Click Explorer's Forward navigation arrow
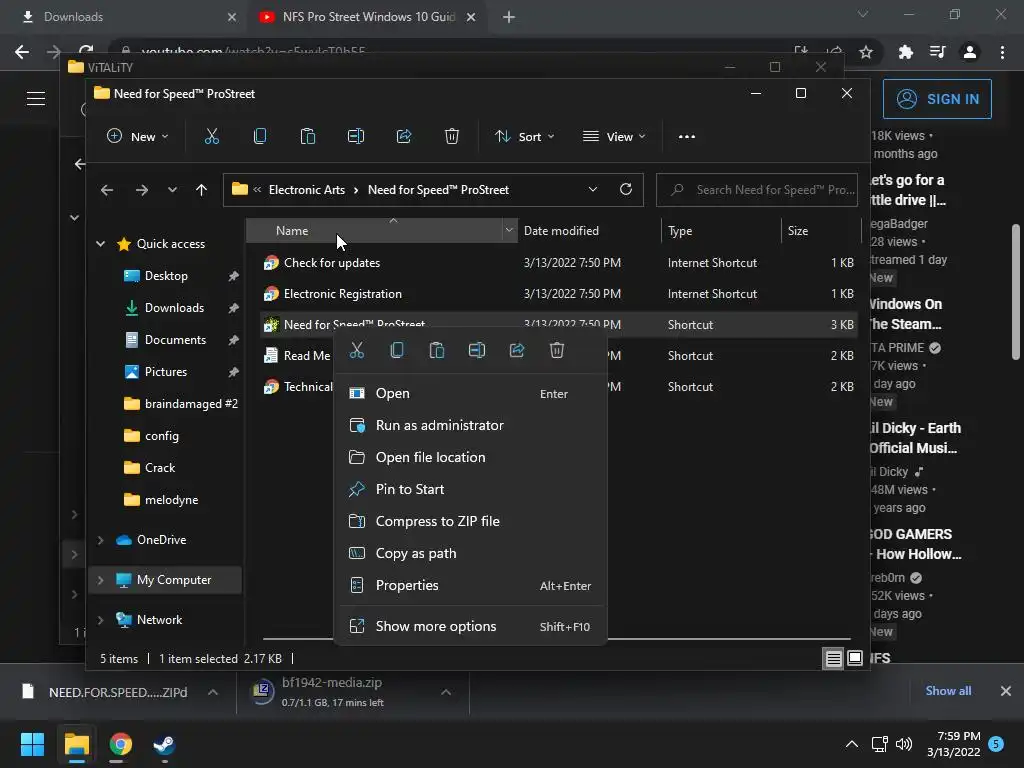Image resolution: width=1024 pixels, height=768 pixels. [x=142, y=190]
